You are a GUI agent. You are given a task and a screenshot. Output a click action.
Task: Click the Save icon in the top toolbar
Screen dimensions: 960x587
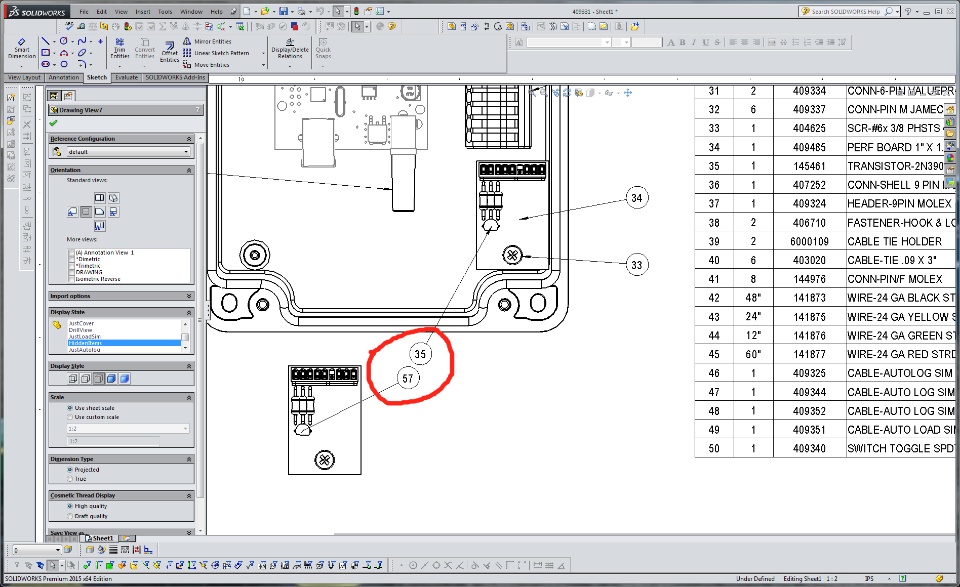(283, 11)
